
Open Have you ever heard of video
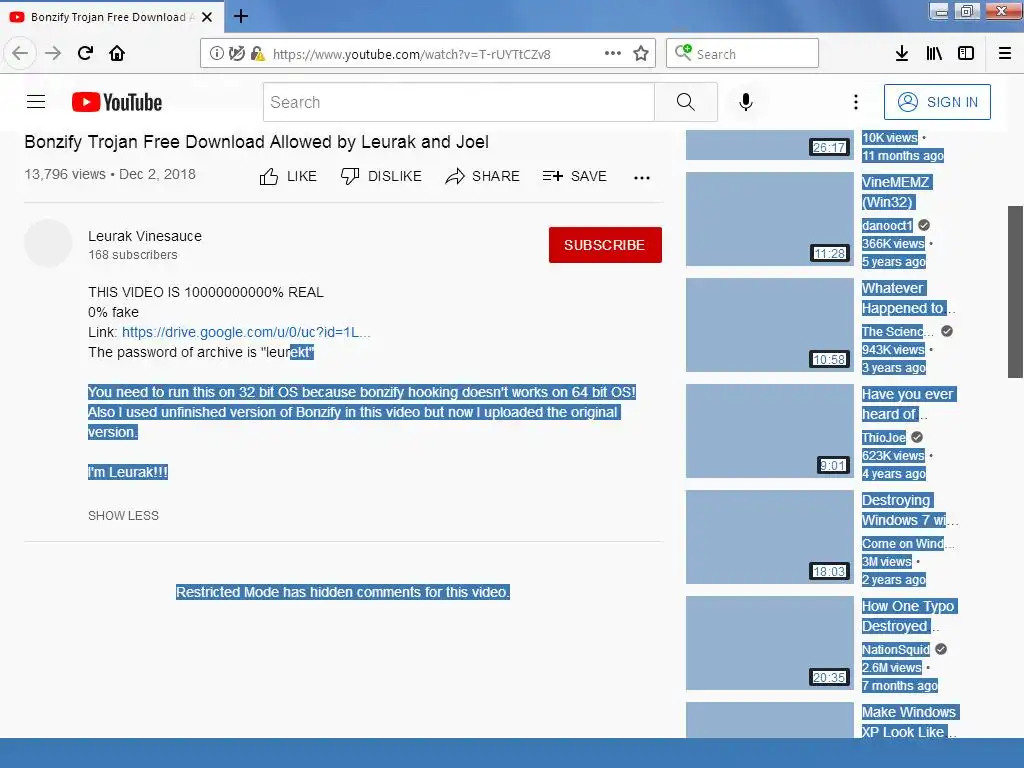pos(908,404)
